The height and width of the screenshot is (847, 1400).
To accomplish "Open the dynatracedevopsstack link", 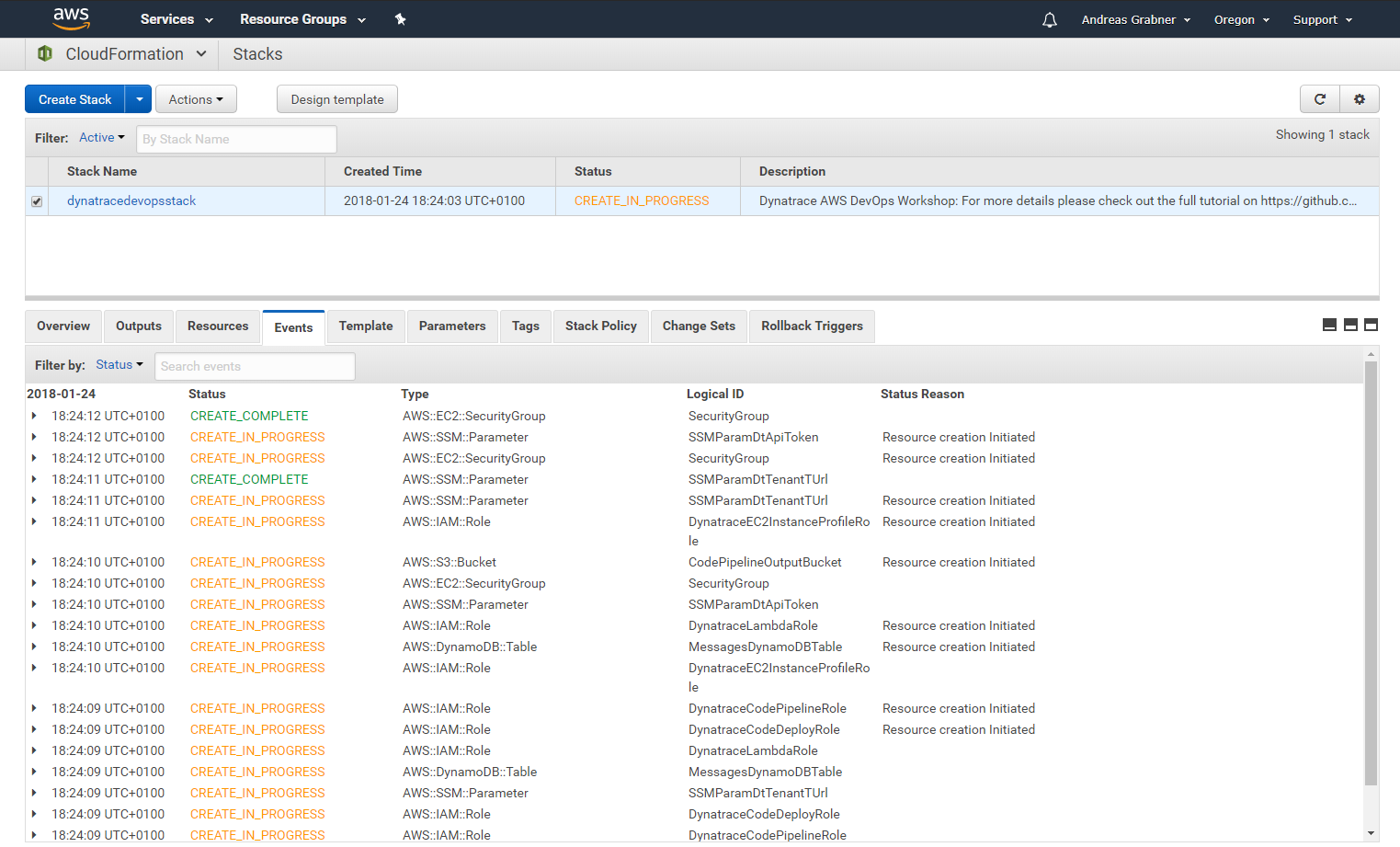I will tap(131, 200).
